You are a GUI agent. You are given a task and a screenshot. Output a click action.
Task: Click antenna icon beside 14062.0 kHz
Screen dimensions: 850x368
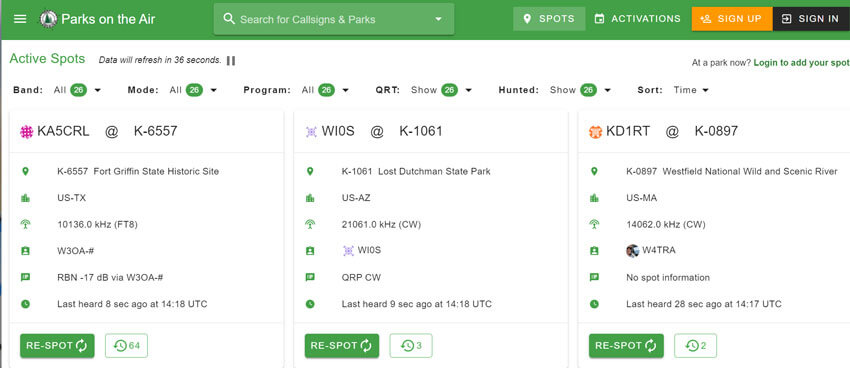point(594,224)
